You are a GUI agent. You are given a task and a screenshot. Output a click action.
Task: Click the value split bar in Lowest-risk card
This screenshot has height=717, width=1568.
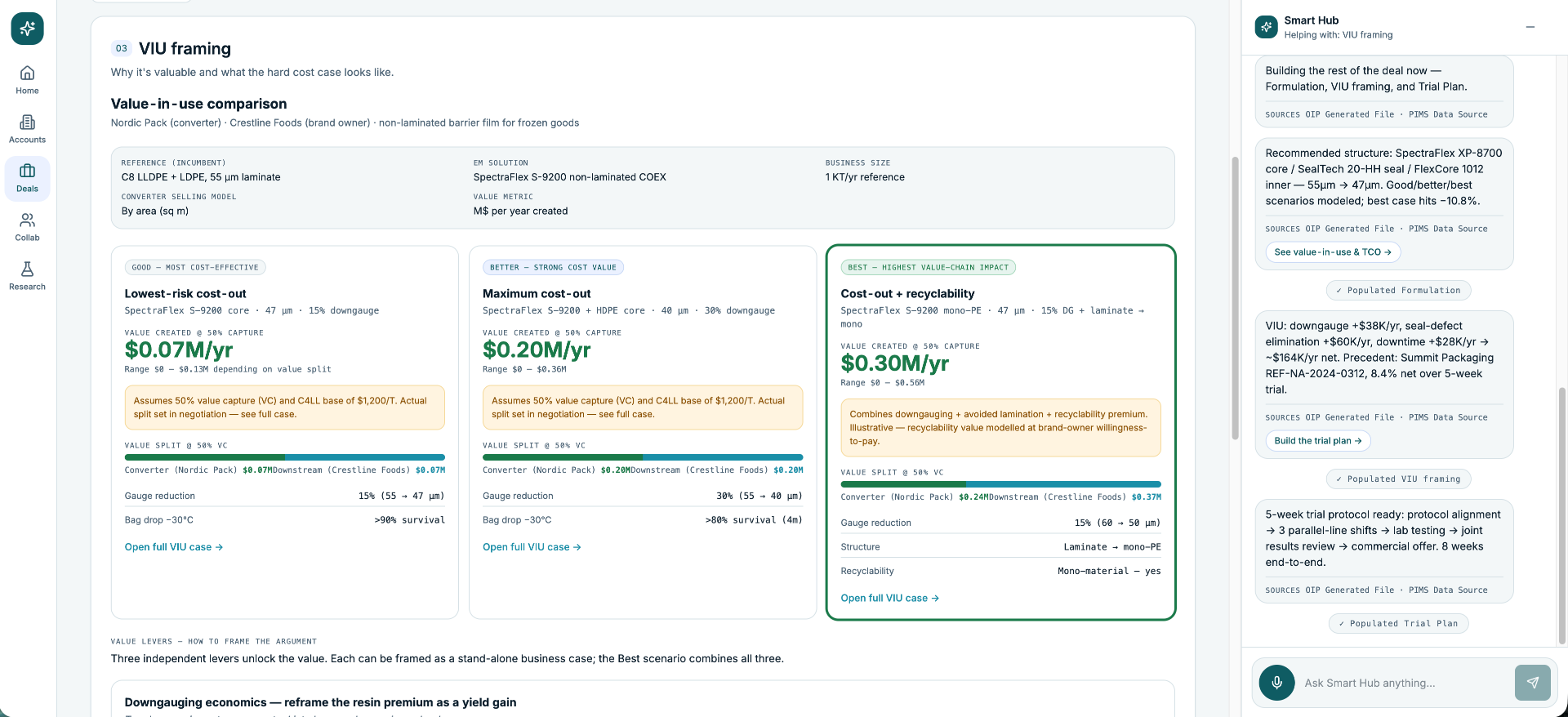coord(285,457)
